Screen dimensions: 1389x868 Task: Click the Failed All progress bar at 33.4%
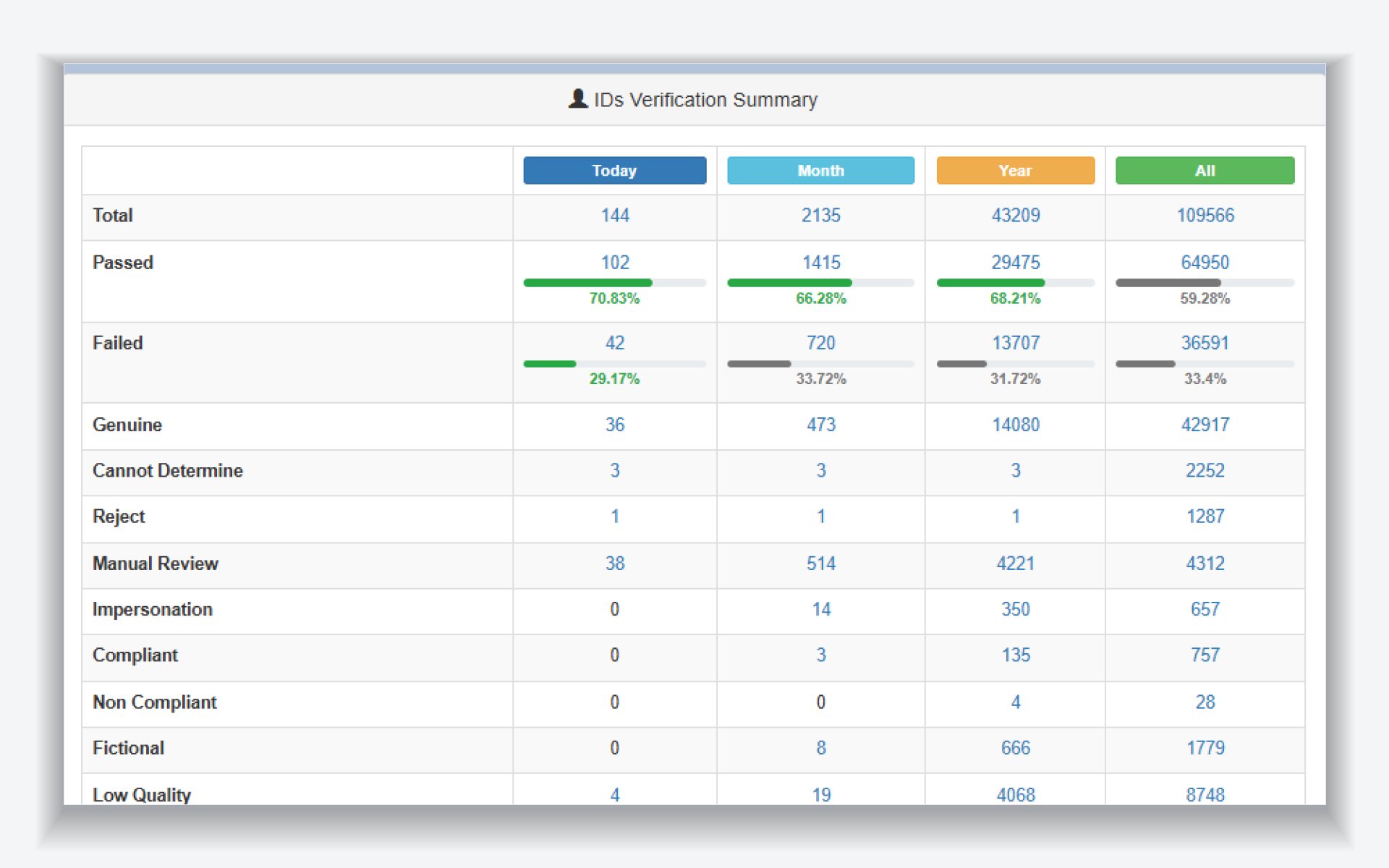[x=1205, y=364]
